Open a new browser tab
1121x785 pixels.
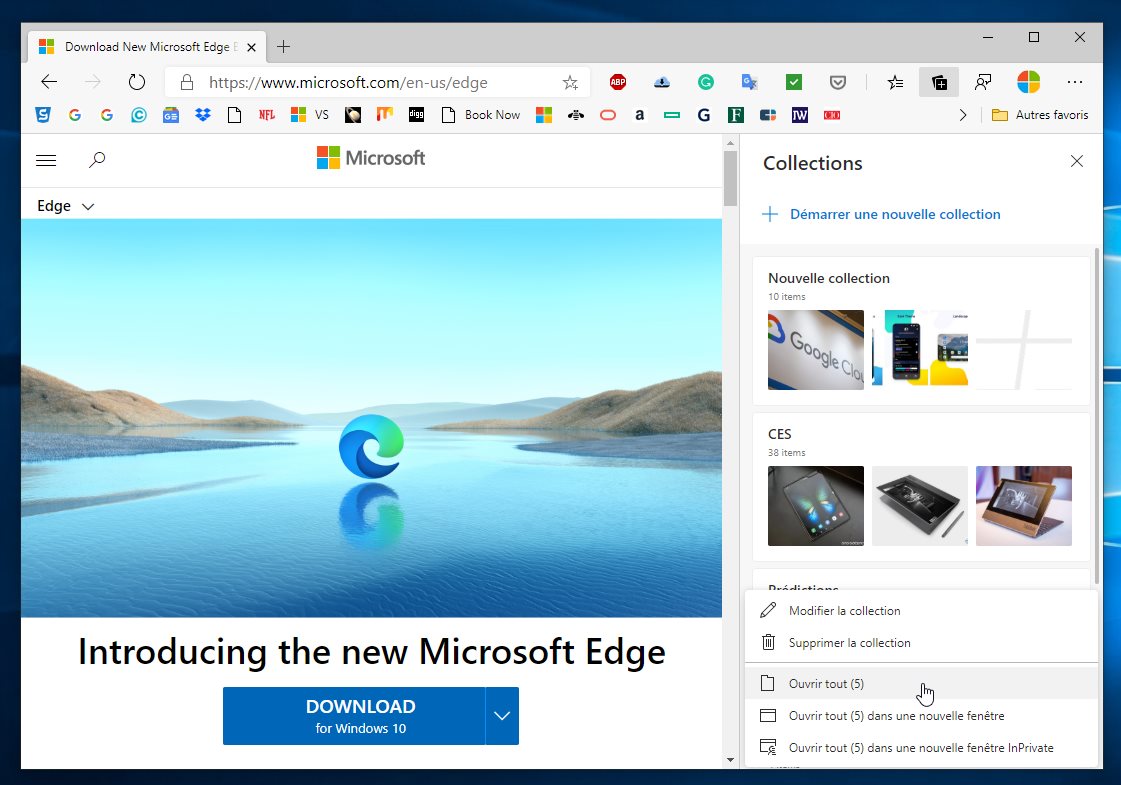[x=283, y=46]
